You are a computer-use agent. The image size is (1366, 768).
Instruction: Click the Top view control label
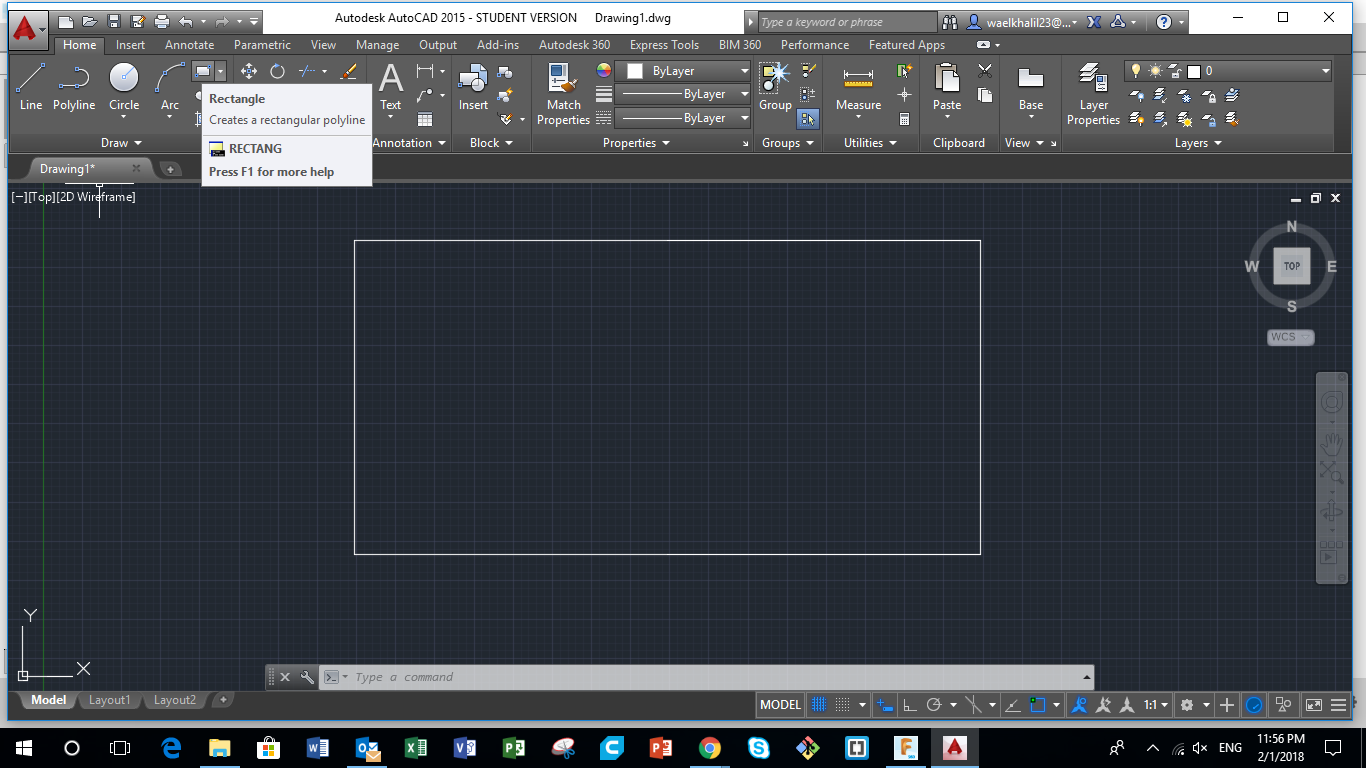pyautogui.click(x=41, y=197)
